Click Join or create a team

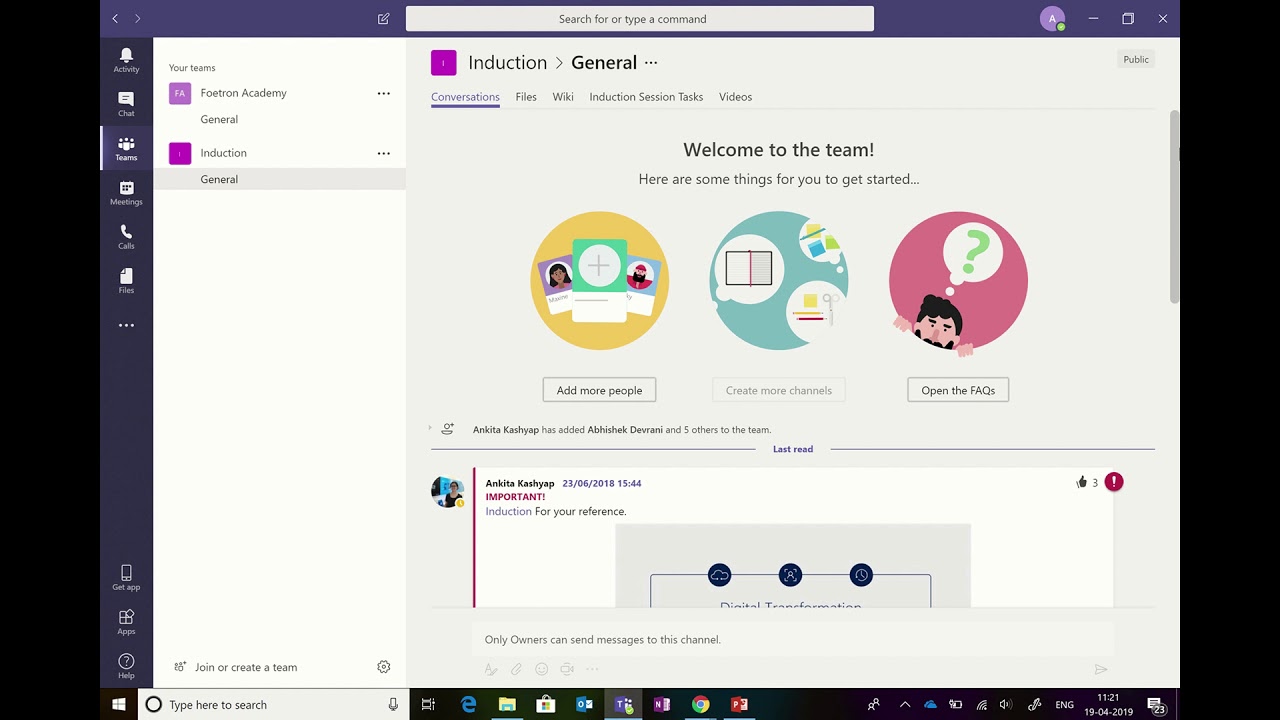point(236,667)
